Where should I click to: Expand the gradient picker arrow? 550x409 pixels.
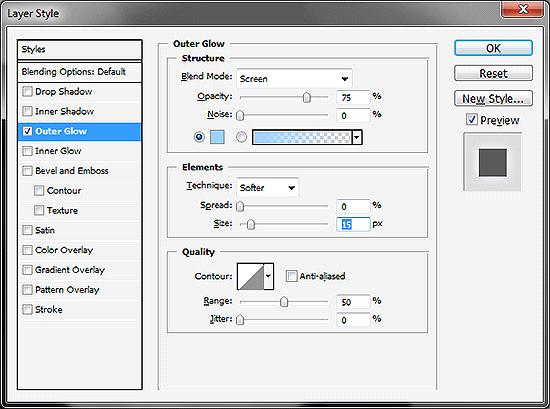(x=357, y=137)
